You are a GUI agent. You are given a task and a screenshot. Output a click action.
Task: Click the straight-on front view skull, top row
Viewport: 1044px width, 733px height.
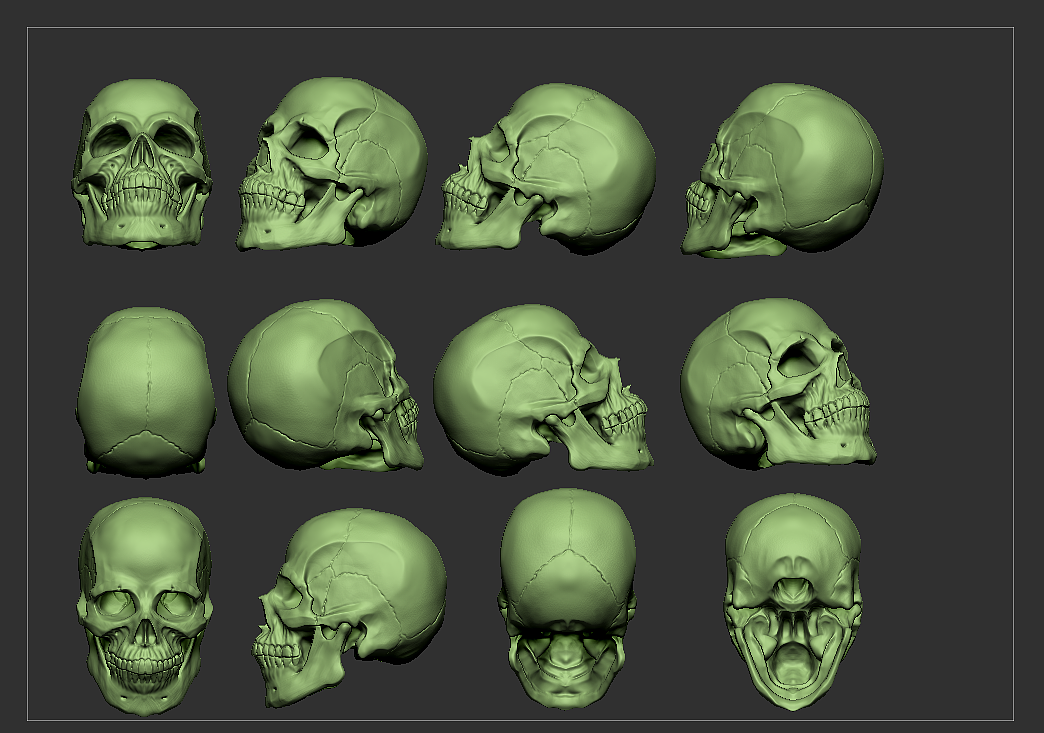coord(141,165)
